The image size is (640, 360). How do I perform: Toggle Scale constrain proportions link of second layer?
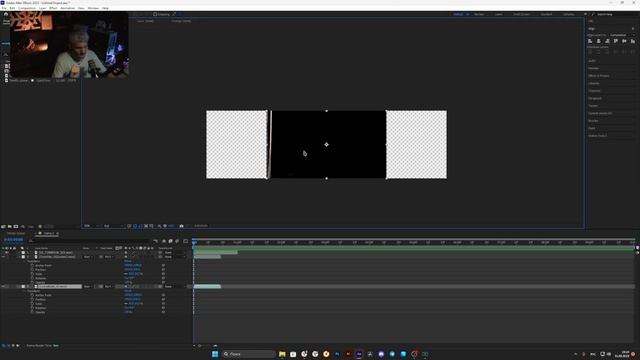coord(126,274)
